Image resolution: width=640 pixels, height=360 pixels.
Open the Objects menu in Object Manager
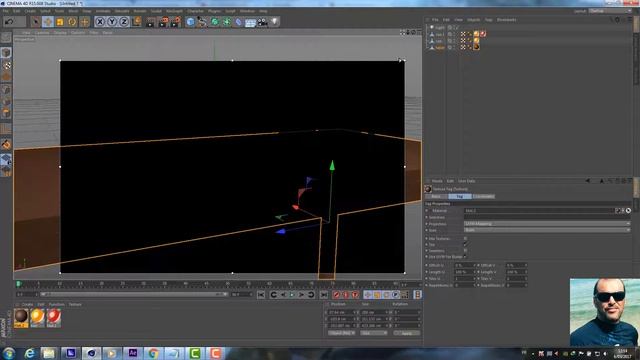point(473,20)
